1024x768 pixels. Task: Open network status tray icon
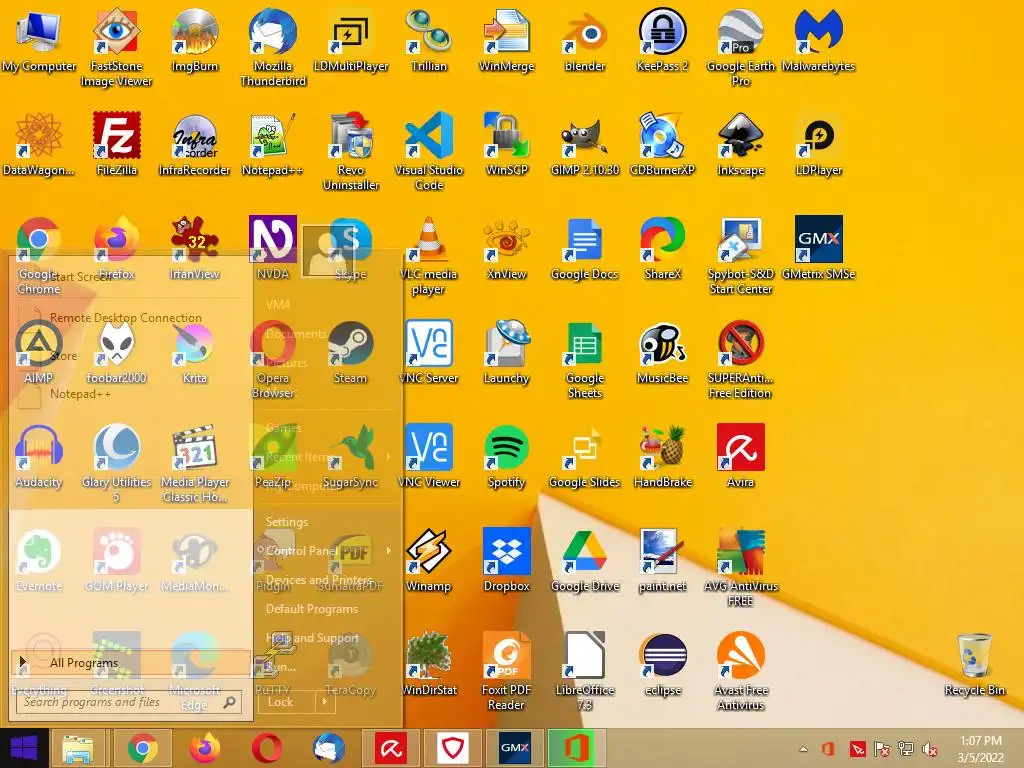(x=906, y=749)
